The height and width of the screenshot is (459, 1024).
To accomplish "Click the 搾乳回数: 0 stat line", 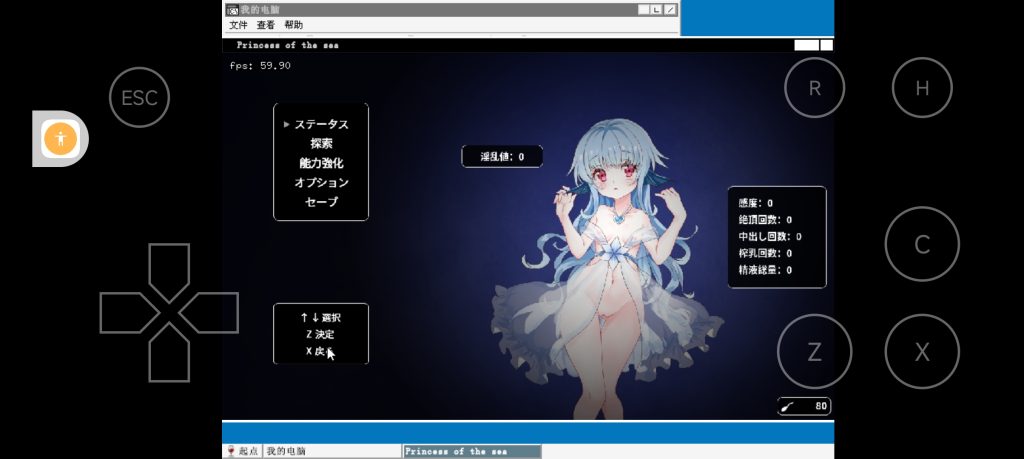I will click(765, 253).
